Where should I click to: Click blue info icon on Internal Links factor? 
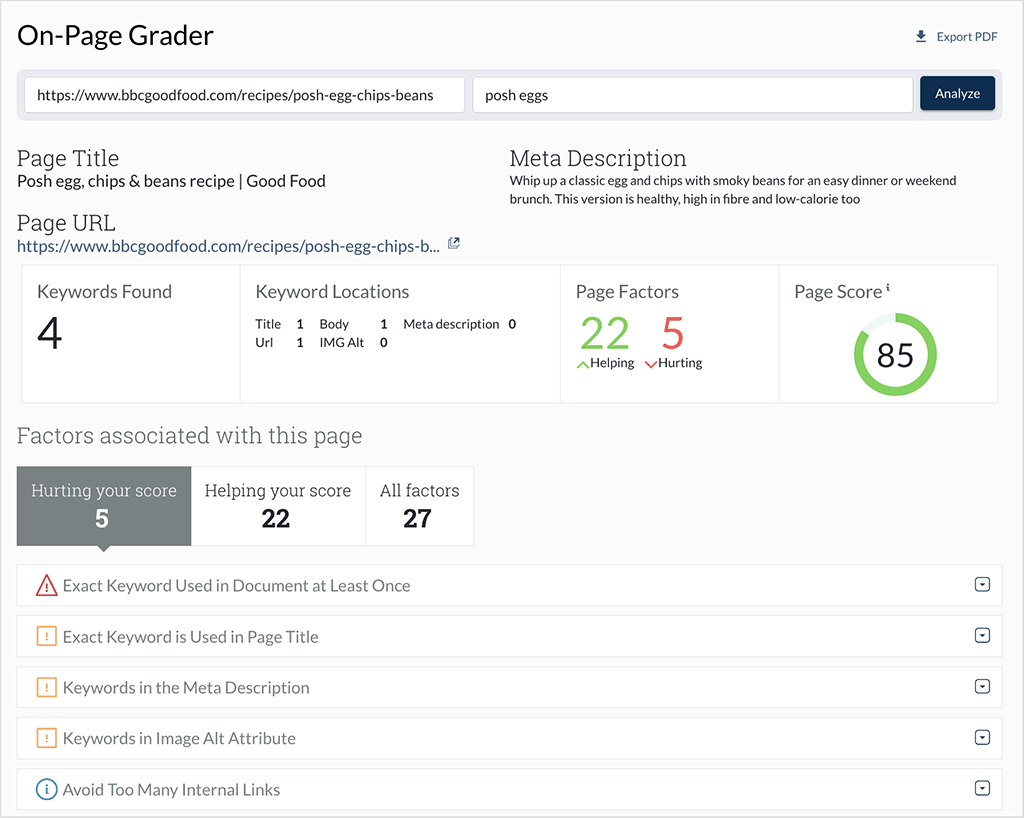point(44,789)
